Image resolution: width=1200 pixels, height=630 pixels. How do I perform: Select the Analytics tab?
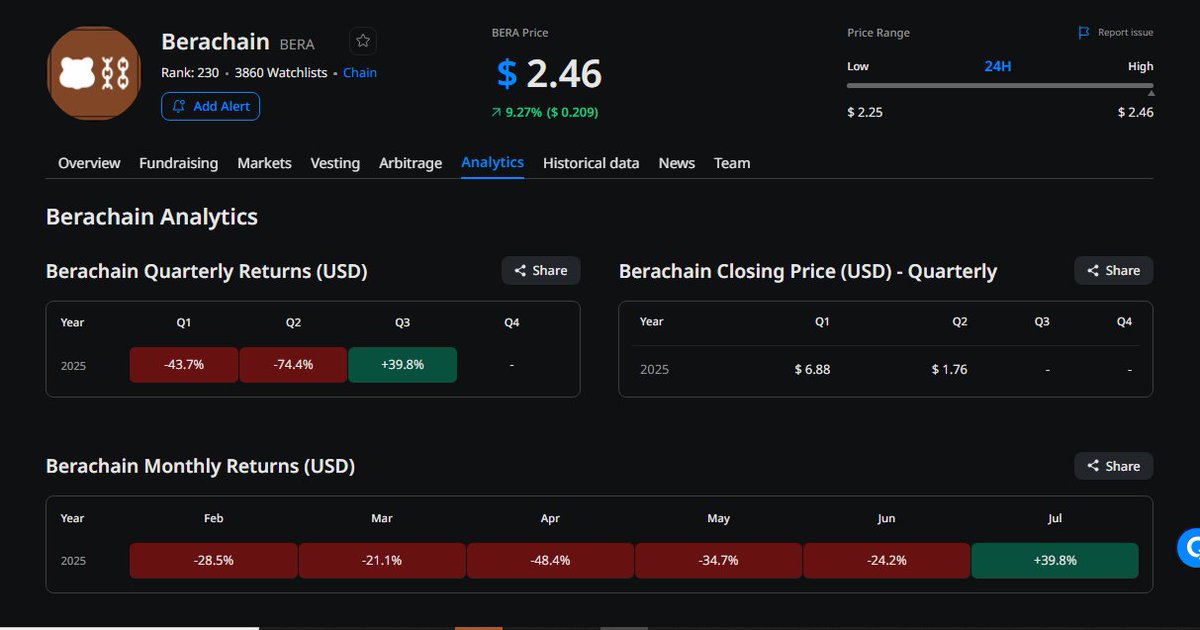pos(492,162)
